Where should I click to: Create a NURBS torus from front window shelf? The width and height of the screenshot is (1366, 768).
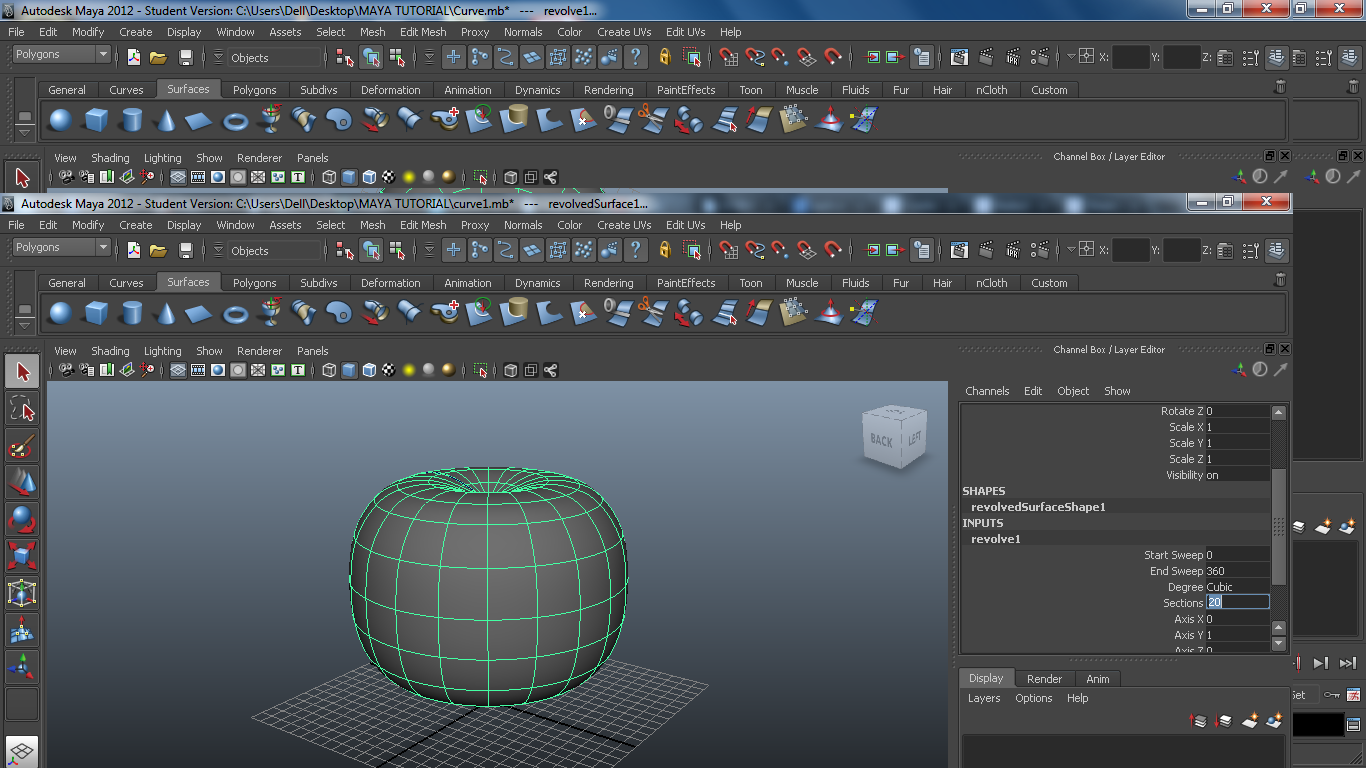(x=235, y=313)
